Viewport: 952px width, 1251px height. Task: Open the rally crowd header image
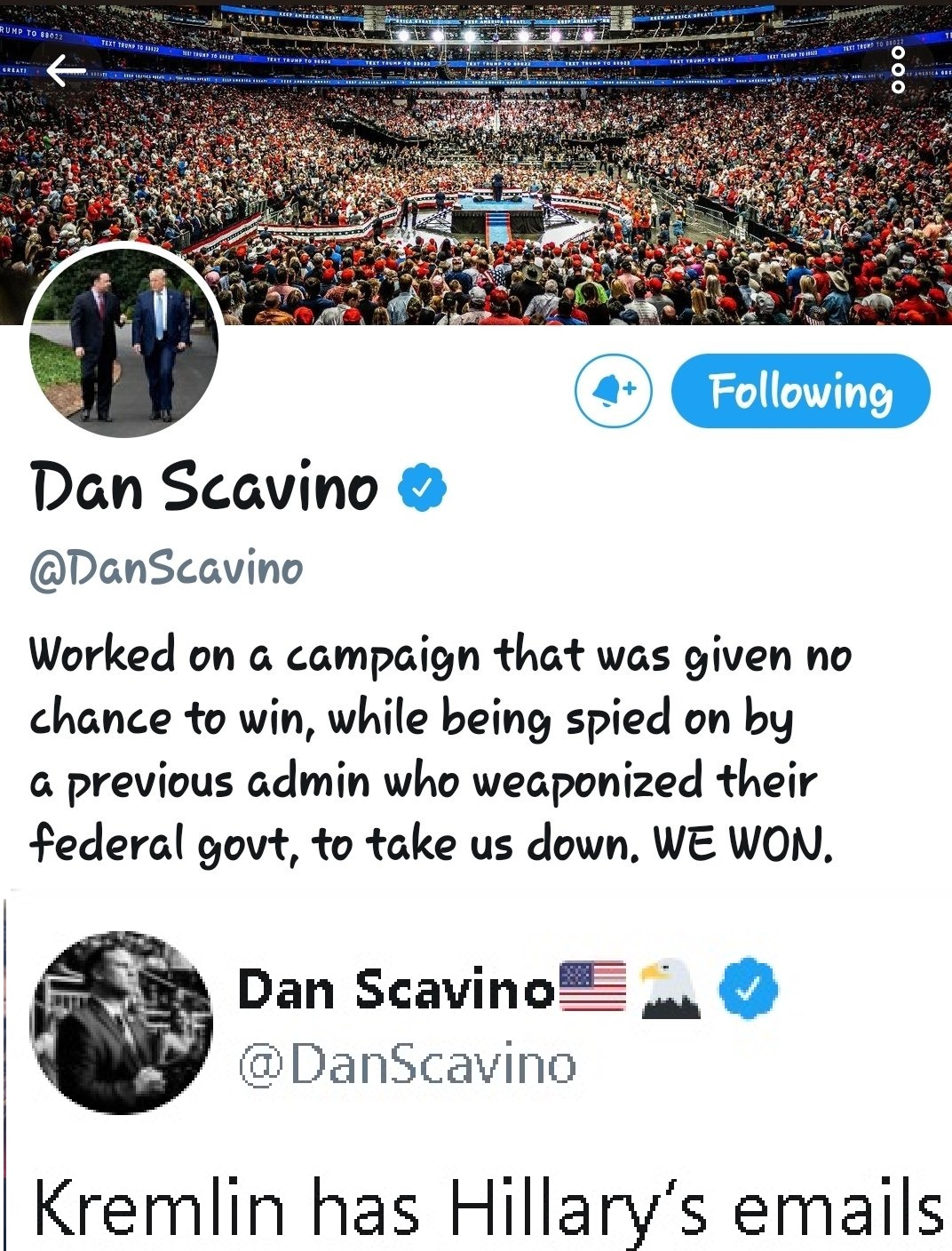476,162
